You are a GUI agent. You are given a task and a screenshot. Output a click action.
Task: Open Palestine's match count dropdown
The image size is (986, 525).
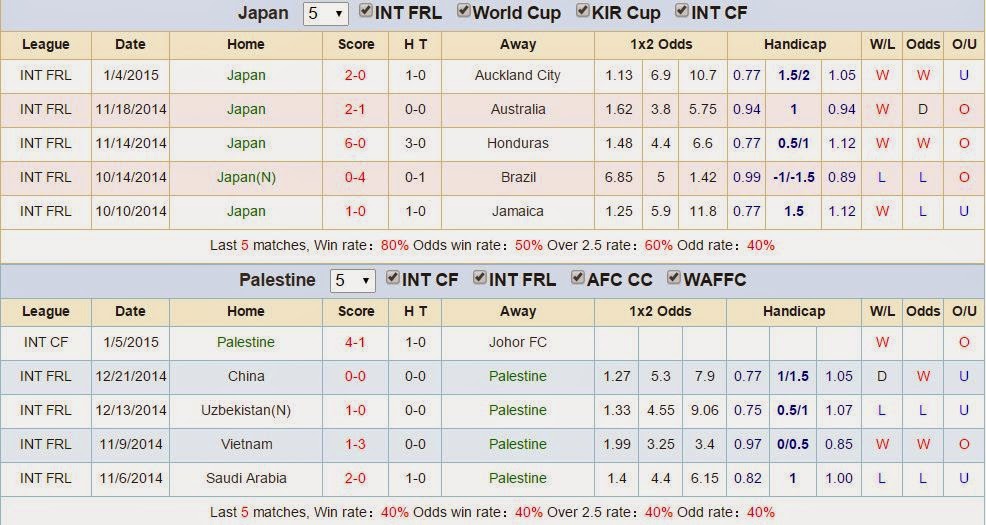click(352, 280)
